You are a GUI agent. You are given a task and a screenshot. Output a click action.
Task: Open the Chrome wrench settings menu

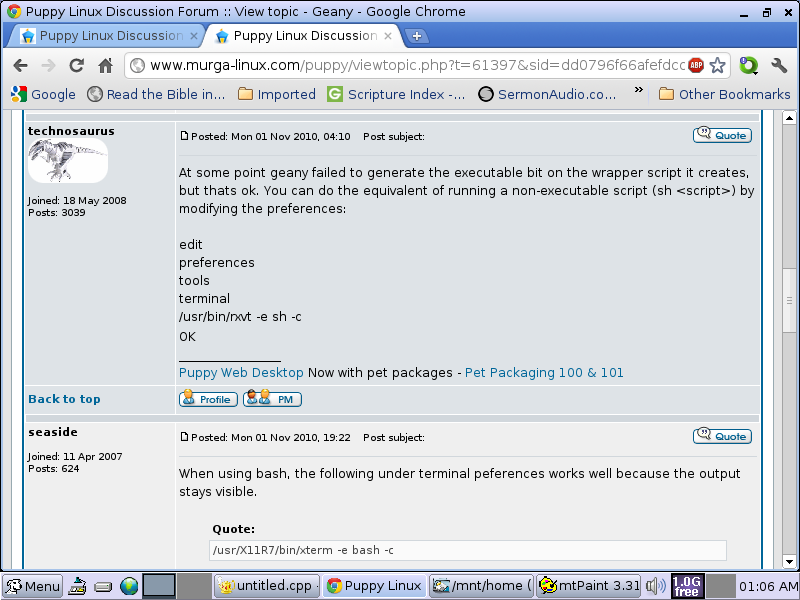pyautogui.click(x=779, y=65)
